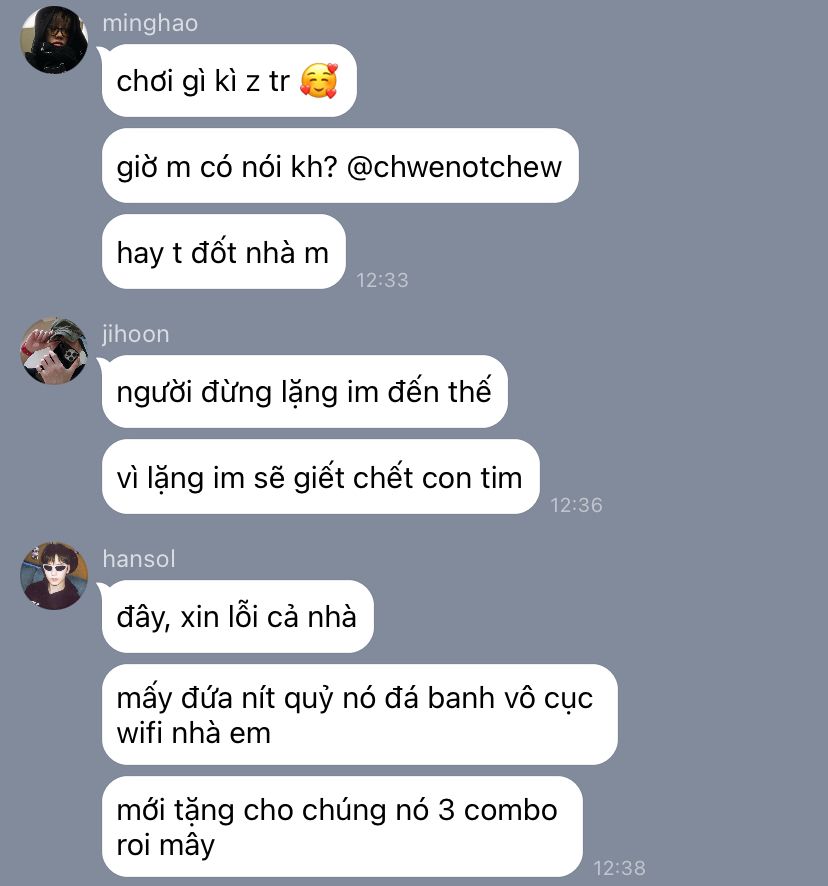Screen dimensions: 828x886
Task: Select message 'chơi gì kì z tr'
Action: (229, 80)
